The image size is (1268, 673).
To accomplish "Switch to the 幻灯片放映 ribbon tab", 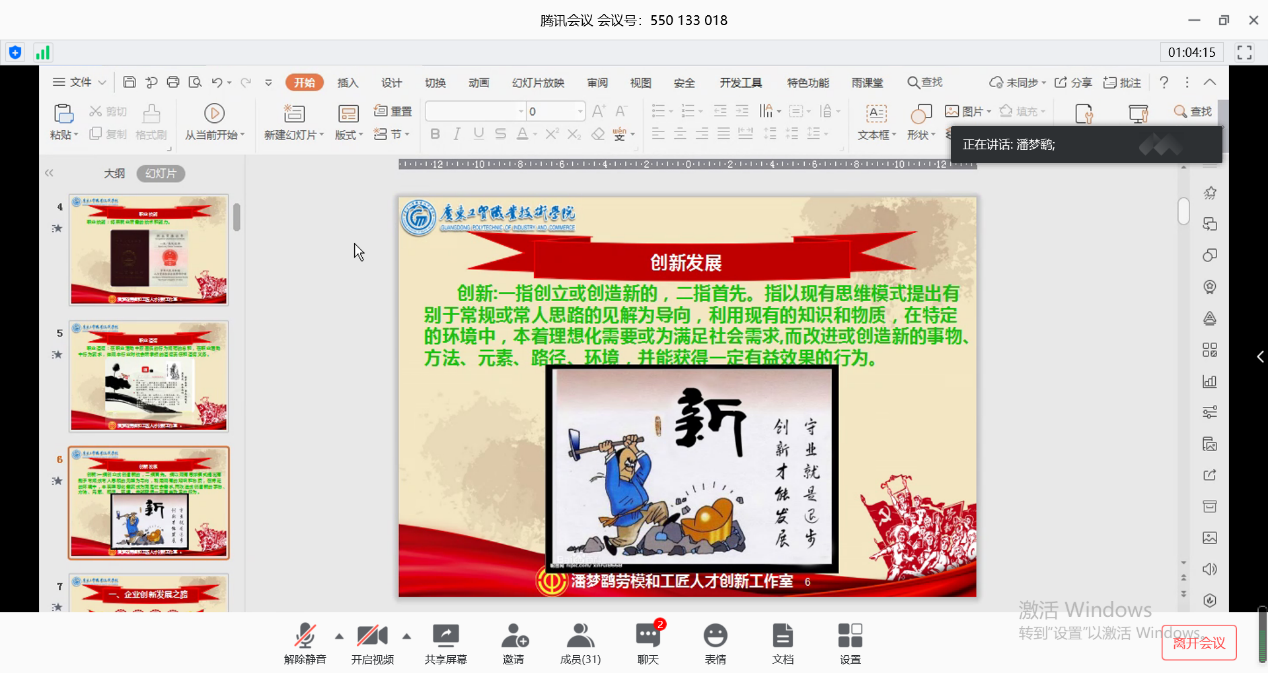I will 538,83.
